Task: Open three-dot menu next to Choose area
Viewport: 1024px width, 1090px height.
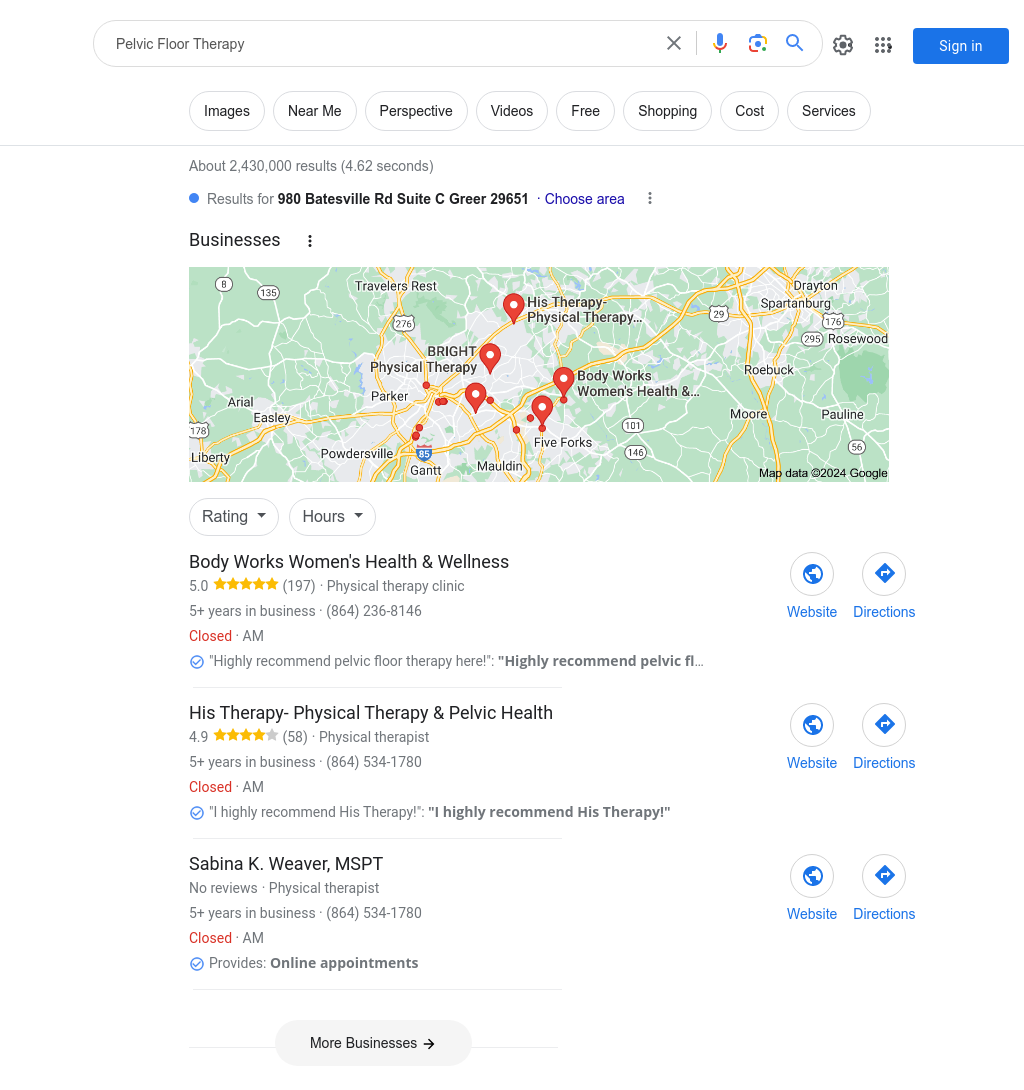Action: (x=650, y=199)
